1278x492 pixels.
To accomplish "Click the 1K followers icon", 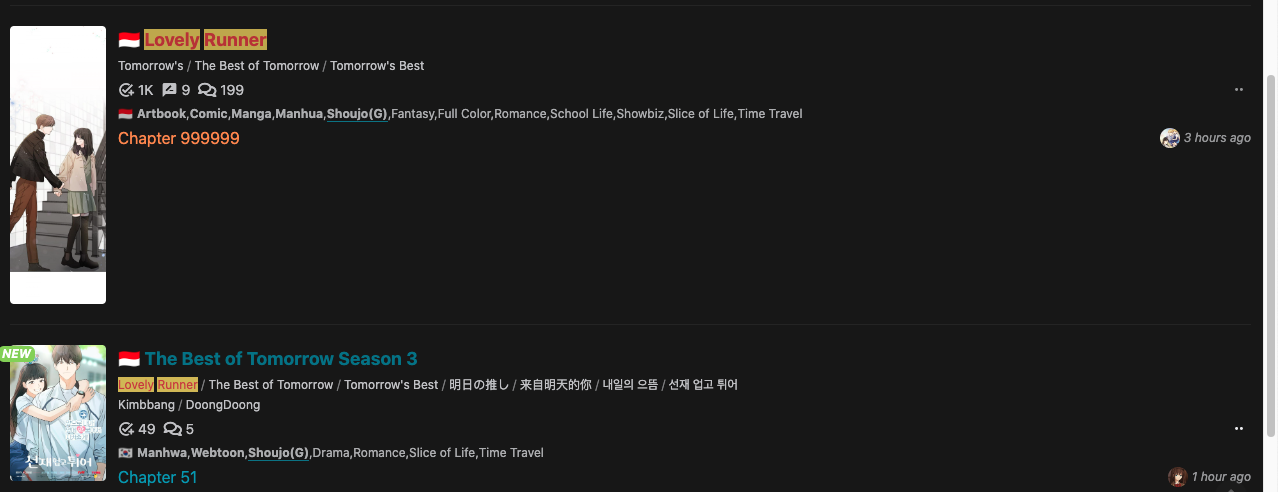I will [x=126, y=90].
